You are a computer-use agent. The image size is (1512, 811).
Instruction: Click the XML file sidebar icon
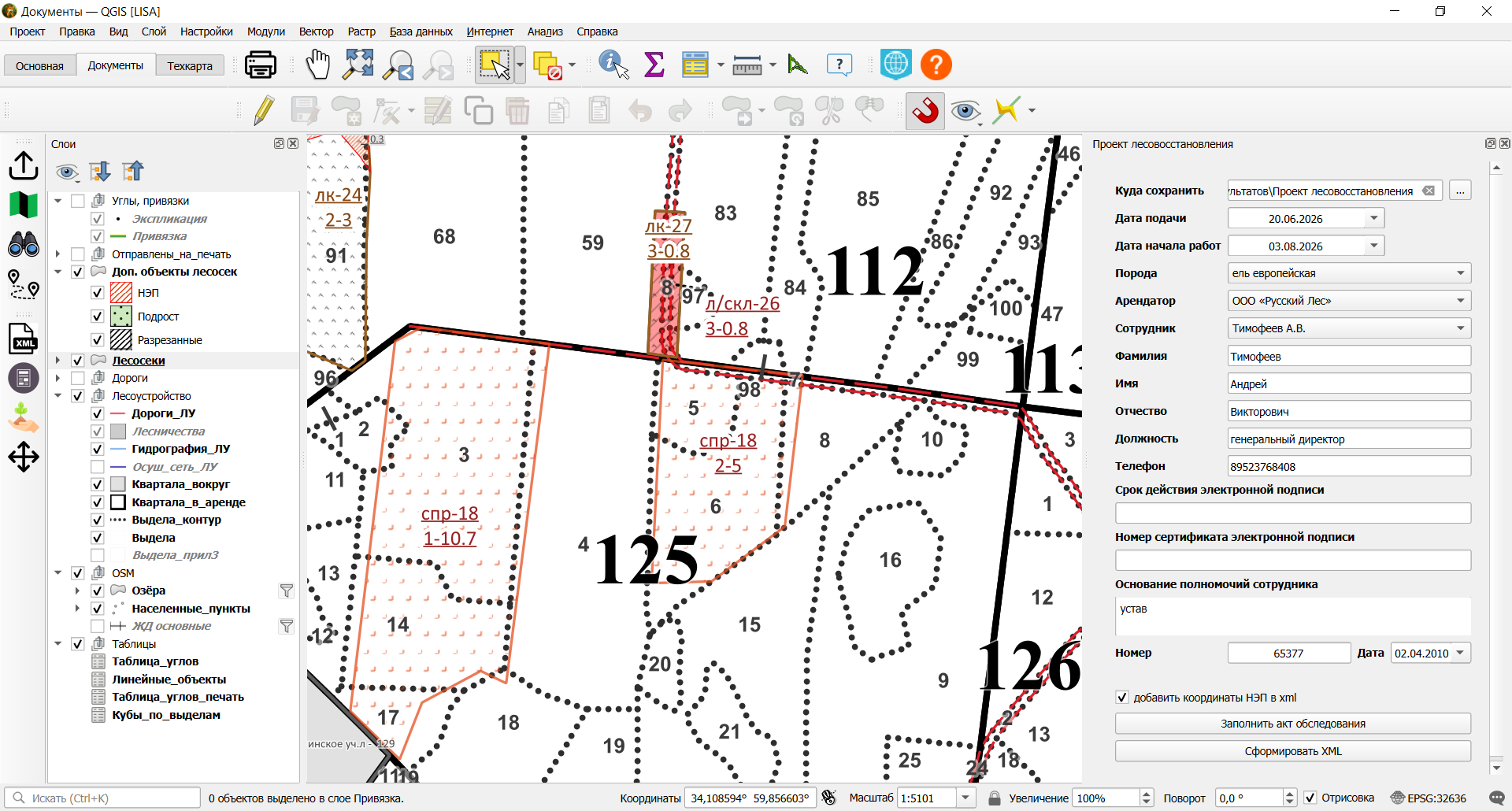pyautogui.click(x=24, y=339)
